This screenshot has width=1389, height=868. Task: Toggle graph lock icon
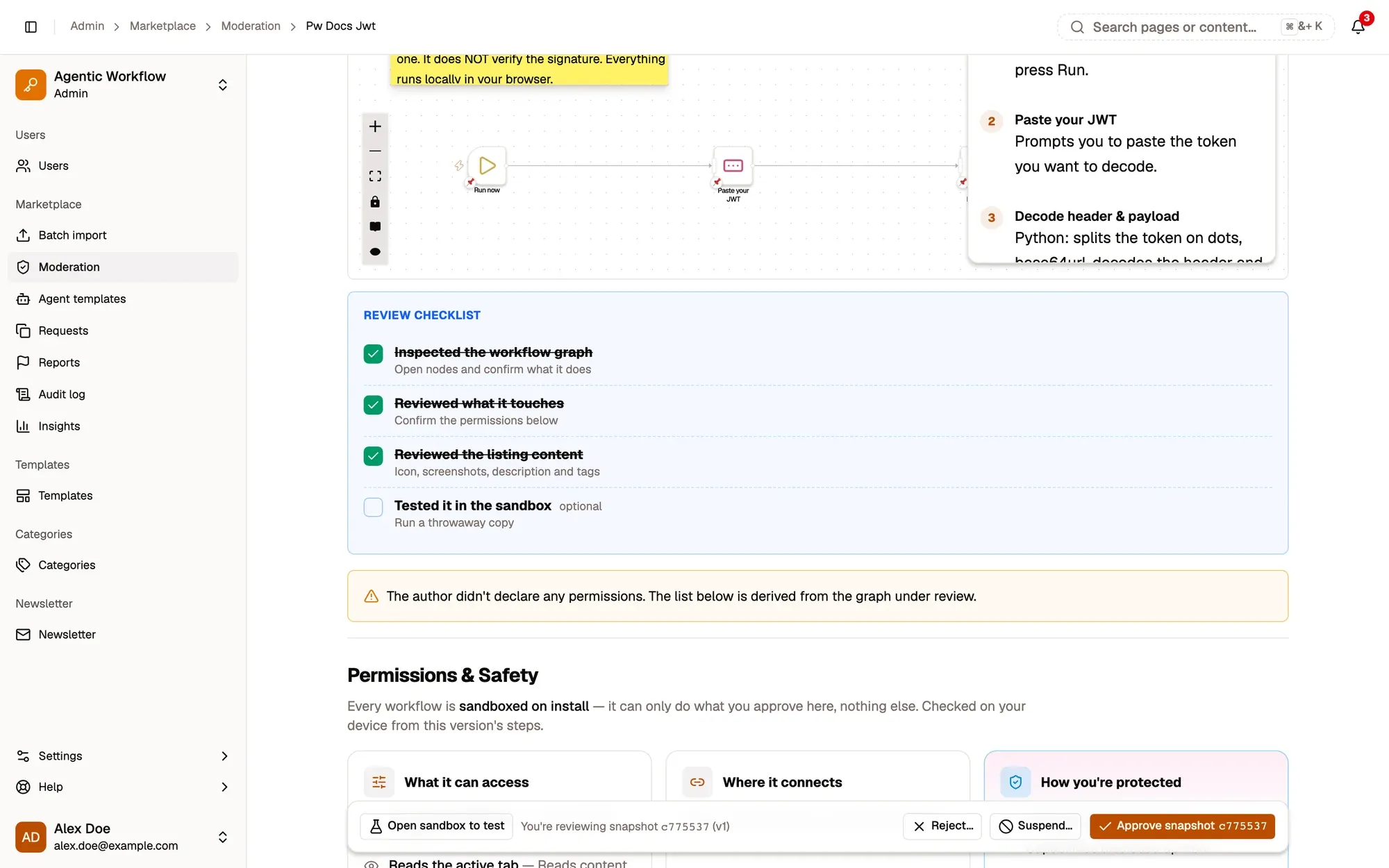tap(375, 201)
